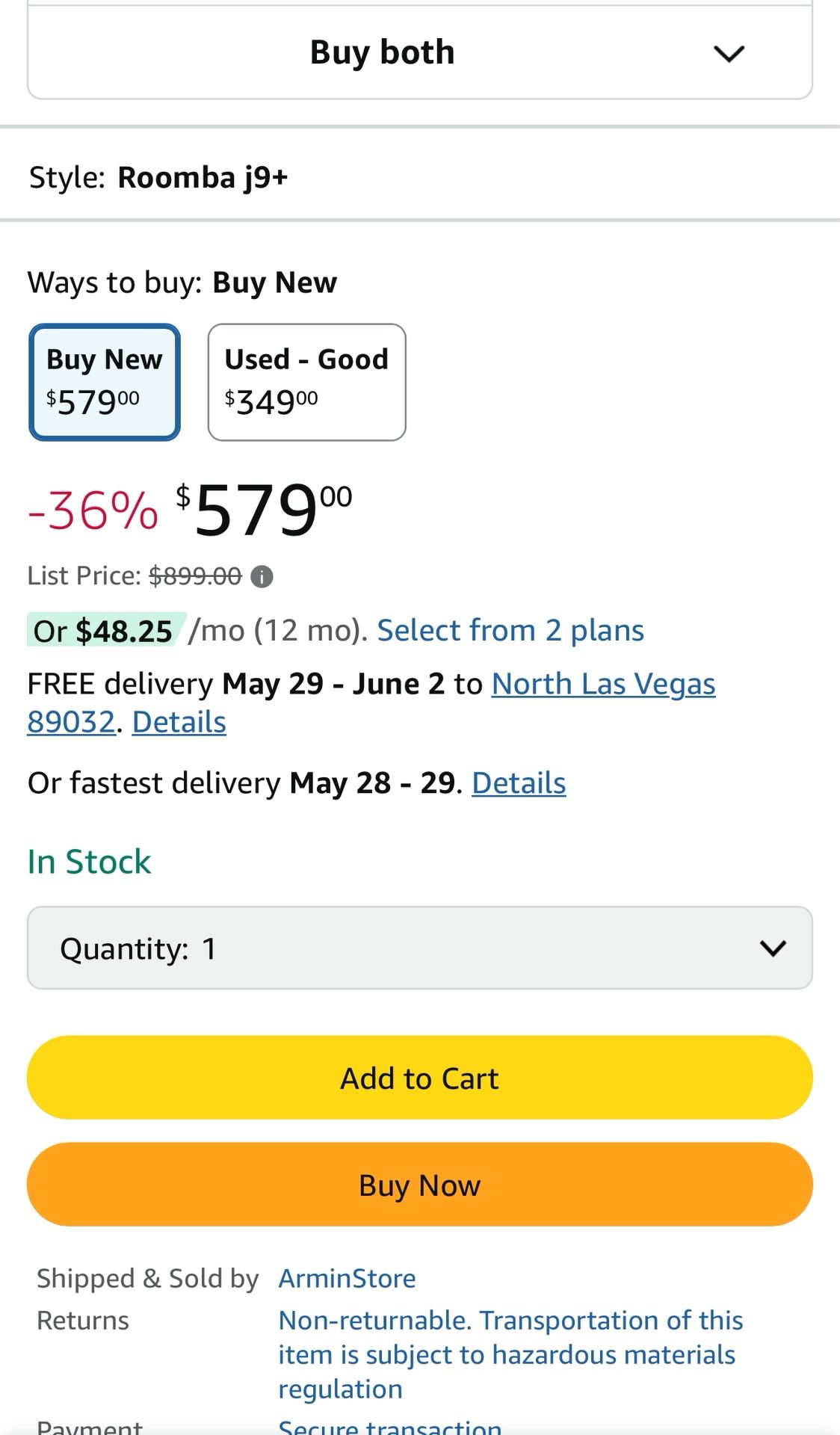Screen dimensions: 840x1435
Task: Open the Quantity selector
Action: click(420, 948)
